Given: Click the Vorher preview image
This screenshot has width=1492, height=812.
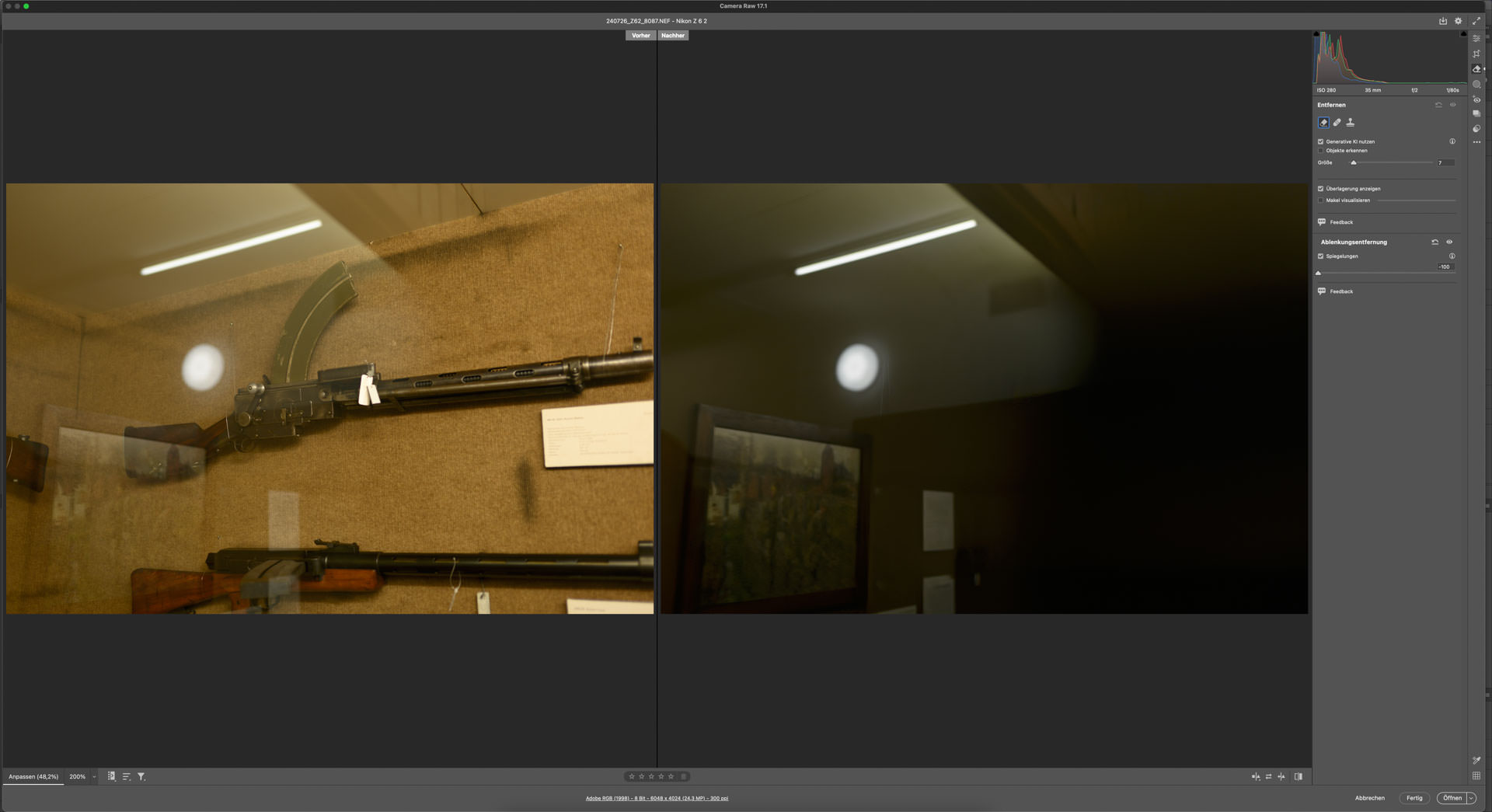Looking at the screenshot, I should tap(329, 399).
